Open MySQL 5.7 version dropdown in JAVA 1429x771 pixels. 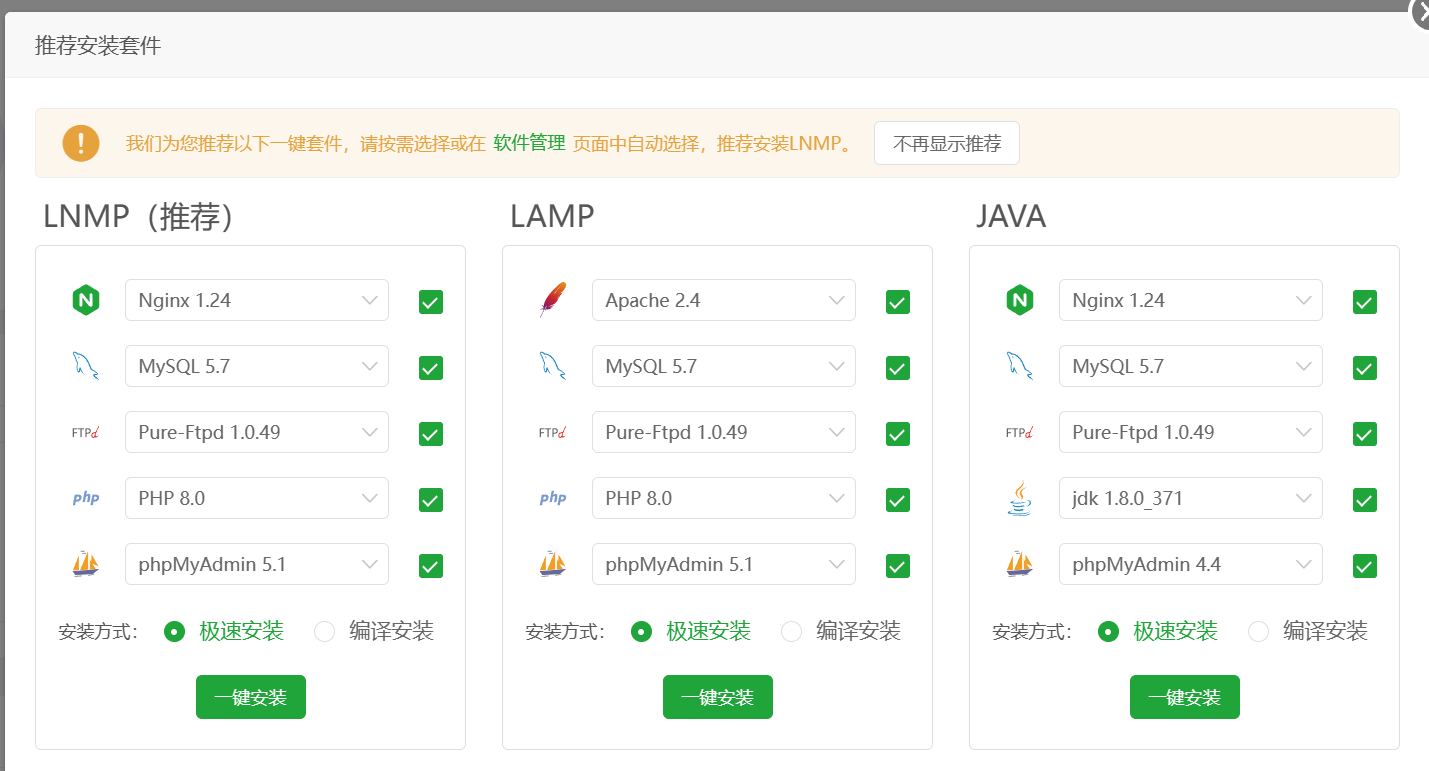click(x=1191, y=366)
